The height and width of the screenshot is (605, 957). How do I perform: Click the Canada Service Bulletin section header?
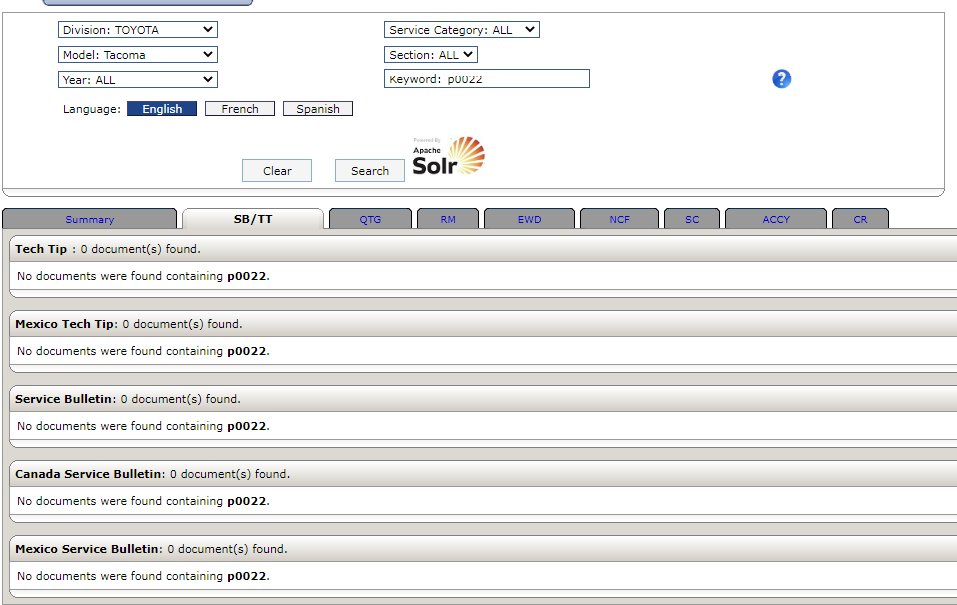click(483, 474)
